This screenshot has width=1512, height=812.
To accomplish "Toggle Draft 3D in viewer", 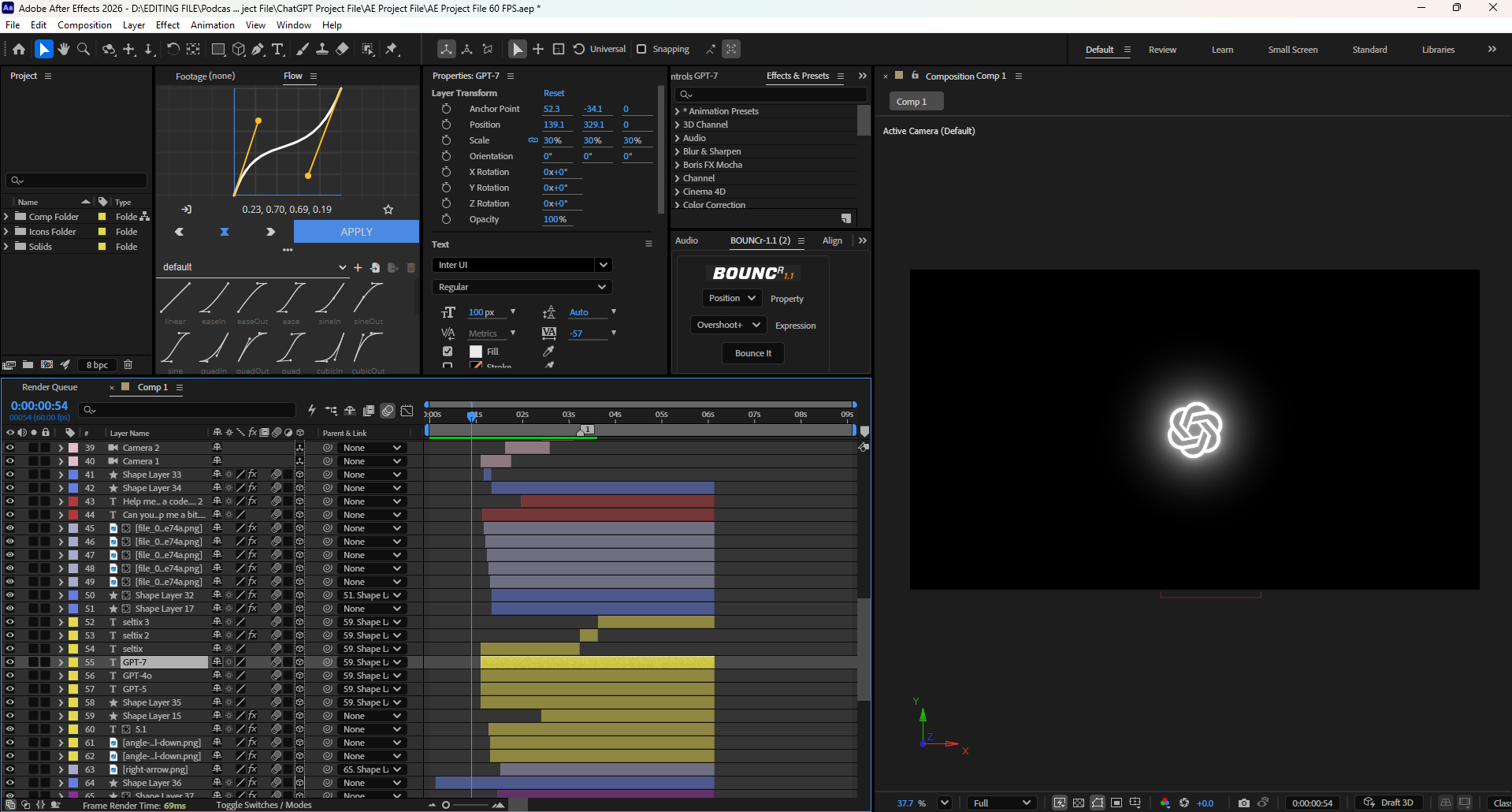I will pos(1390,803).
